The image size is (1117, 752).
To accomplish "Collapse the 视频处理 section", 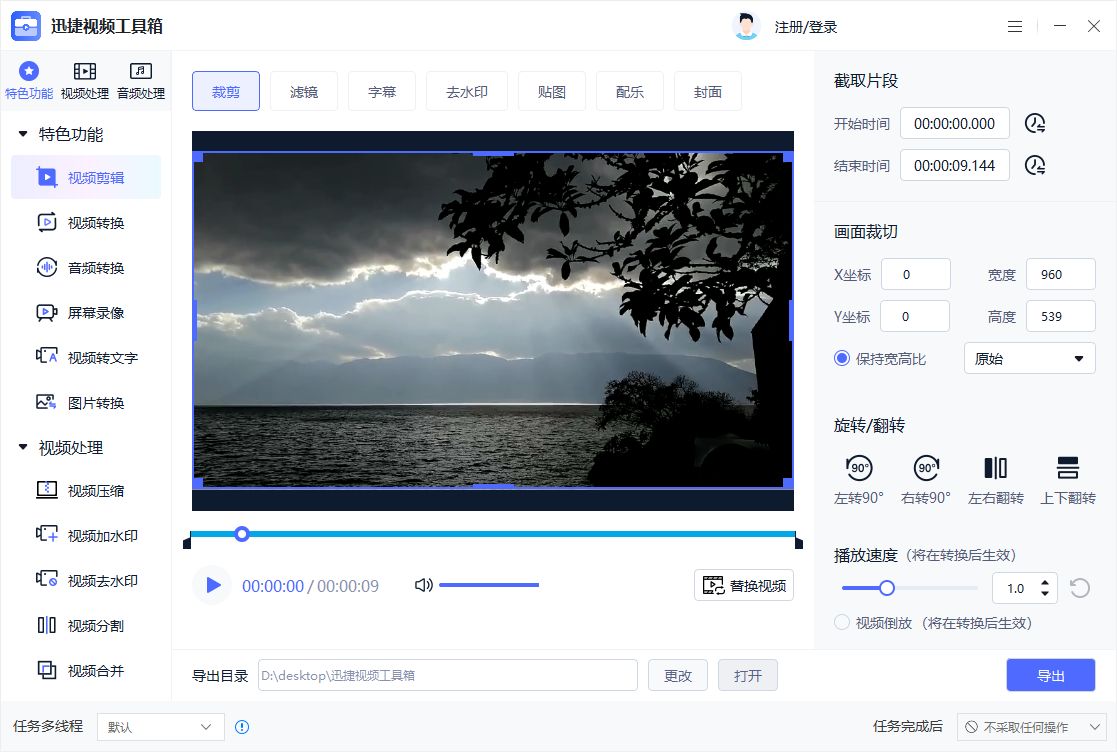I will (x=23, y=447).
